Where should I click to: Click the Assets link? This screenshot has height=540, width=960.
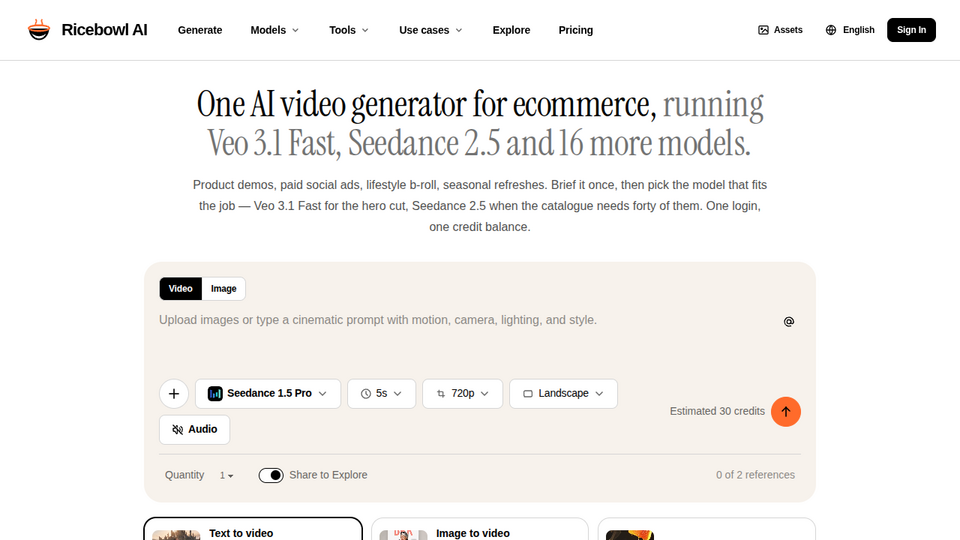click(780, 30)
